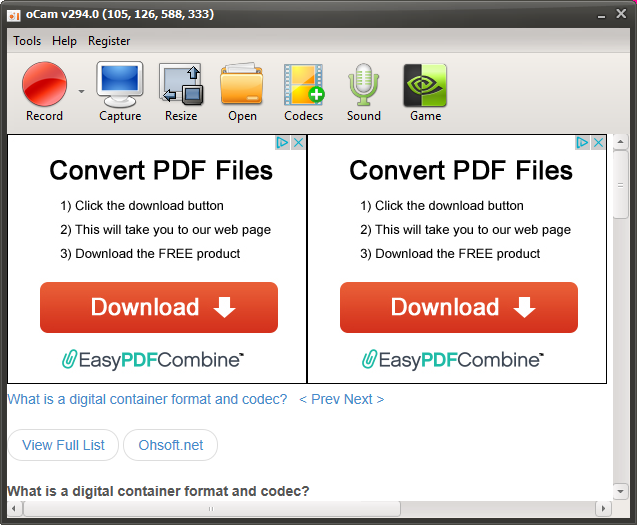Image resolution: width=637 pixels, height=525 pixels.
Task: Click the vertical scrollbar down arrow
Action: coord(620,491)
